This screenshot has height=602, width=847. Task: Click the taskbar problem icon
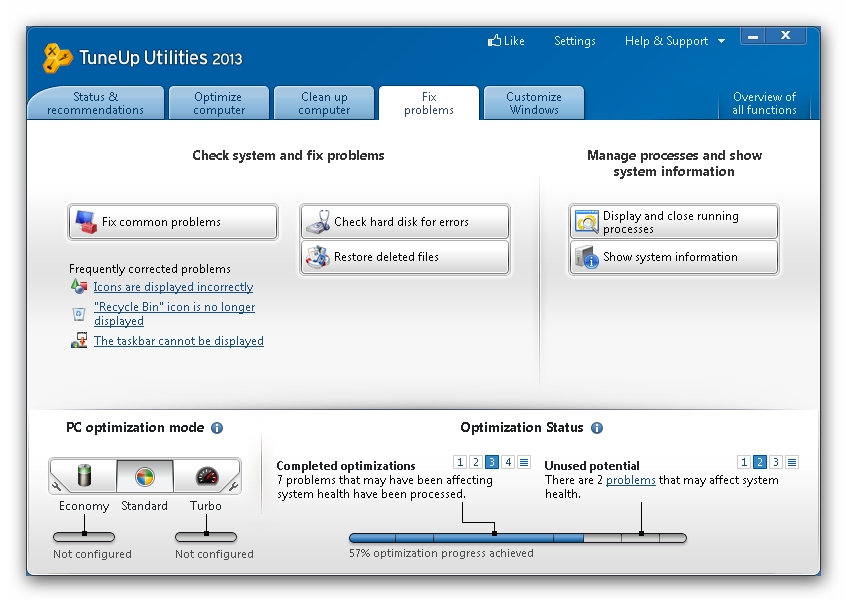click(79, 340)
